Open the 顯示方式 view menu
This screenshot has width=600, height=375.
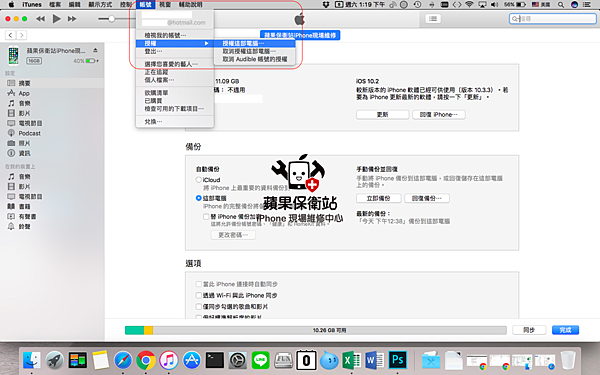[100, 5]
